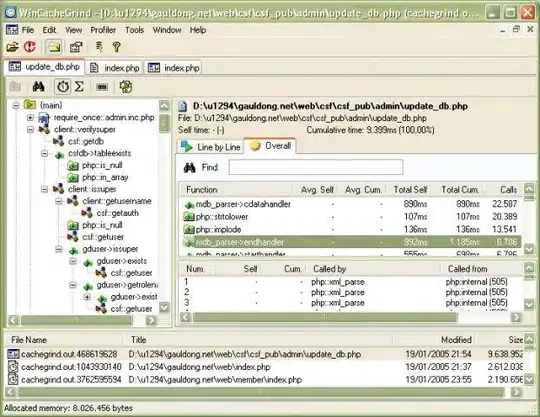Select the Overall tab
This screenshot has width=540, height=417.
270,146
